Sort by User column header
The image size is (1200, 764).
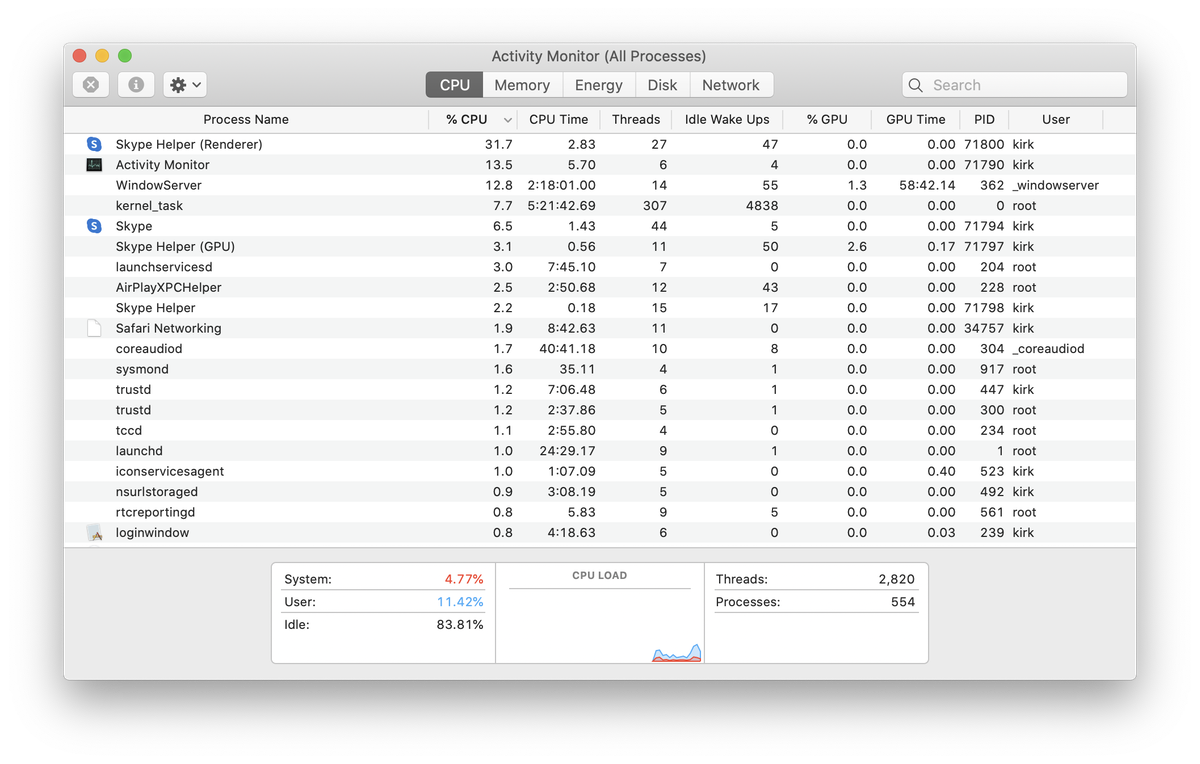pyautogui.click(x=1056, y=119)
